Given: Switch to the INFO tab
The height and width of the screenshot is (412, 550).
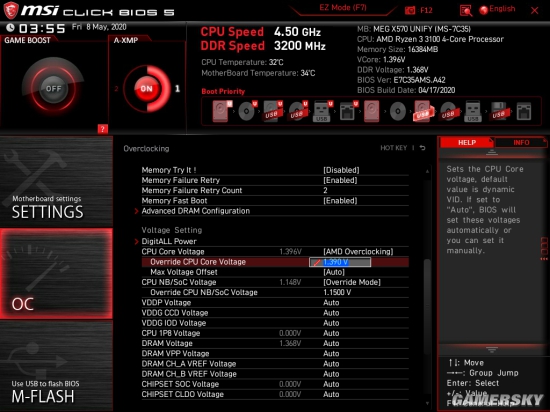Looking at the screenshot, I should (x=521, y=142).
